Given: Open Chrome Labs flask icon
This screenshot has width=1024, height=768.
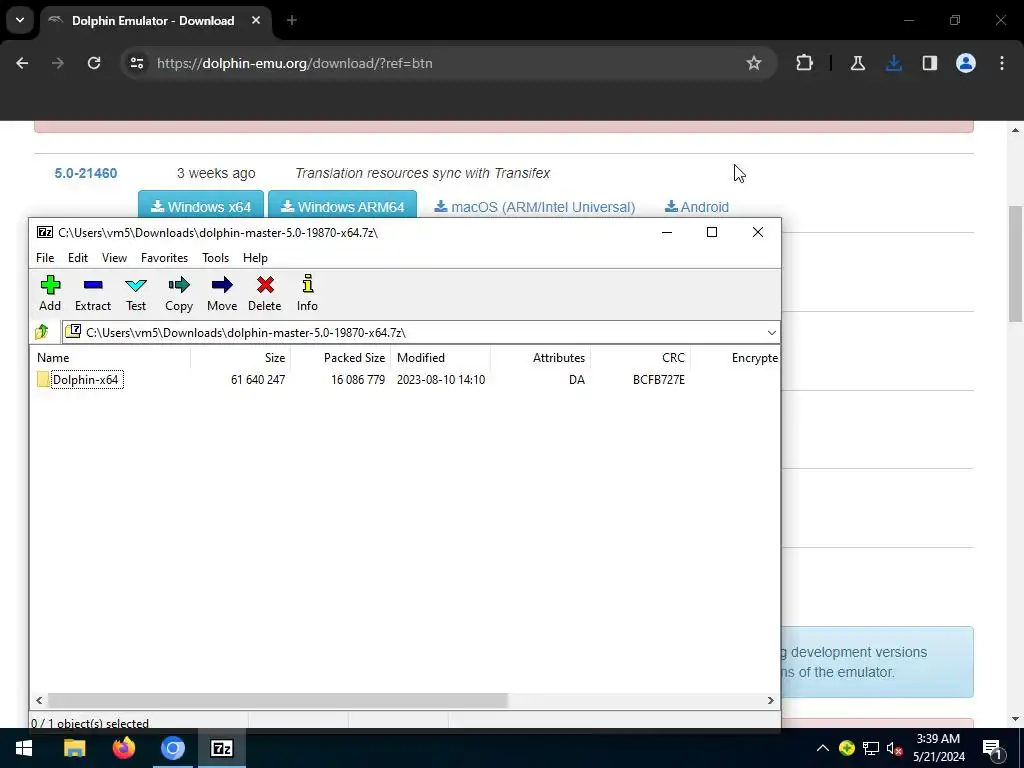Looking at the screenshot, I should point(857,63).
